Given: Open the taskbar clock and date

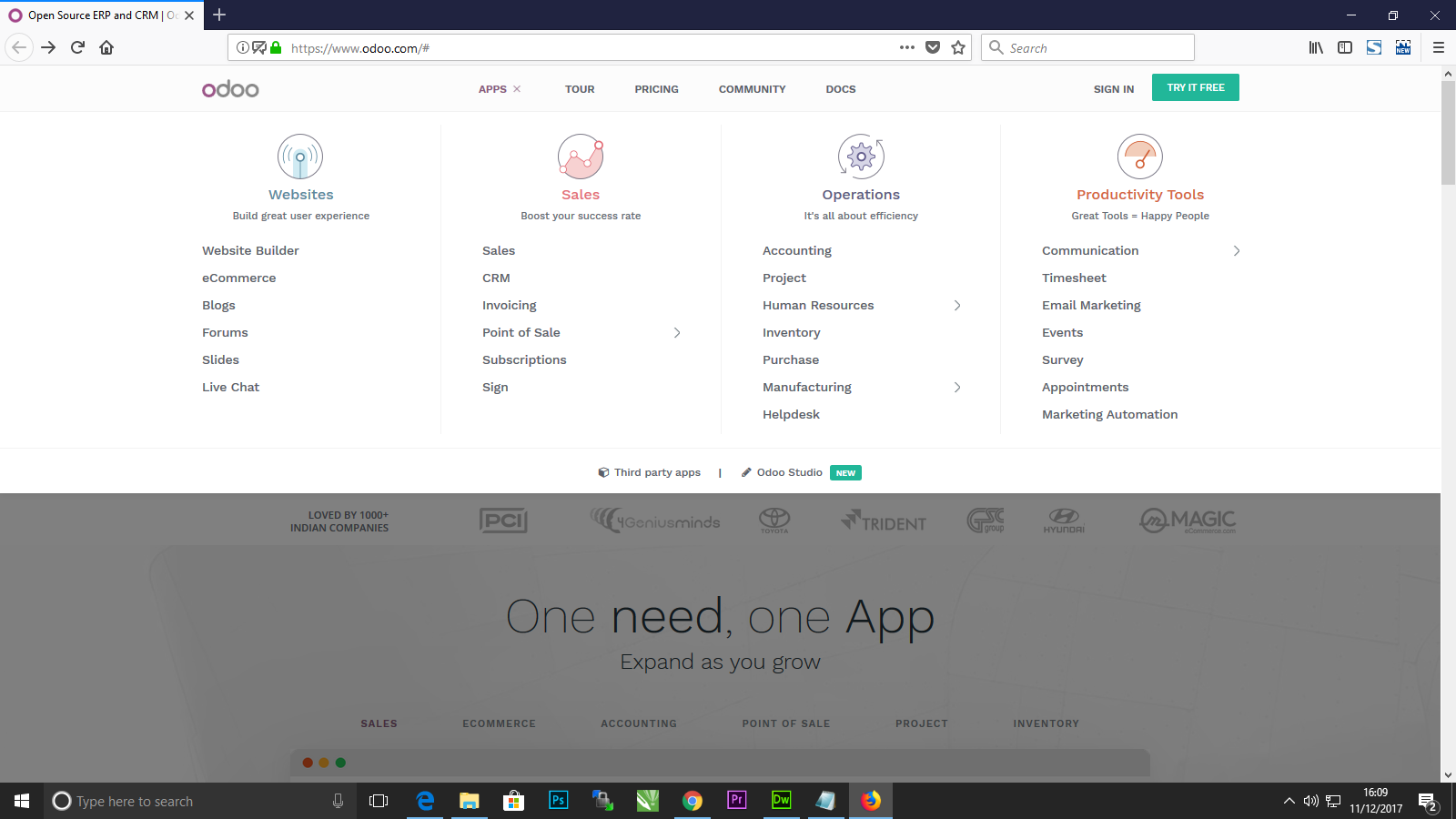Looking at the screenshot, I should pyautogui.click(x=1376, y=801).
